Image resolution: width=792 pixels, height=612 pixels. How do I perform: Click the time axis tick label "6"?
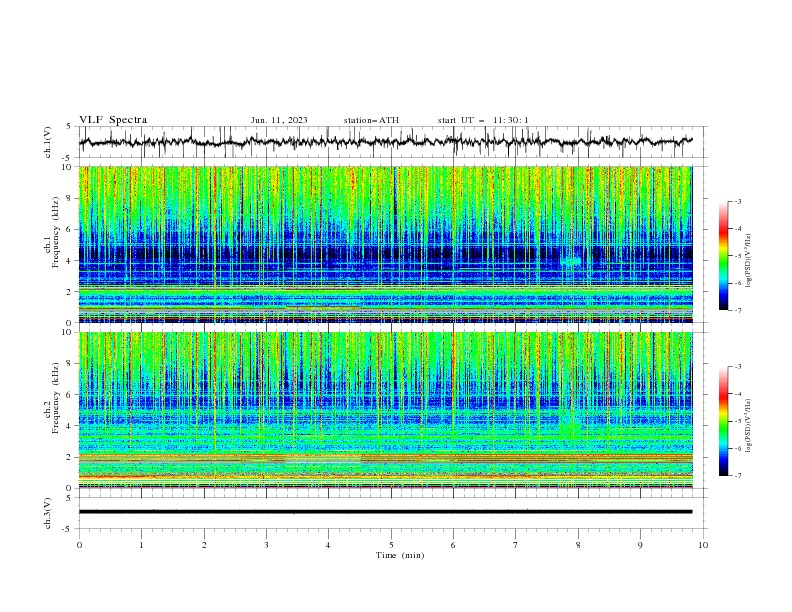click(x=454, y=545)
